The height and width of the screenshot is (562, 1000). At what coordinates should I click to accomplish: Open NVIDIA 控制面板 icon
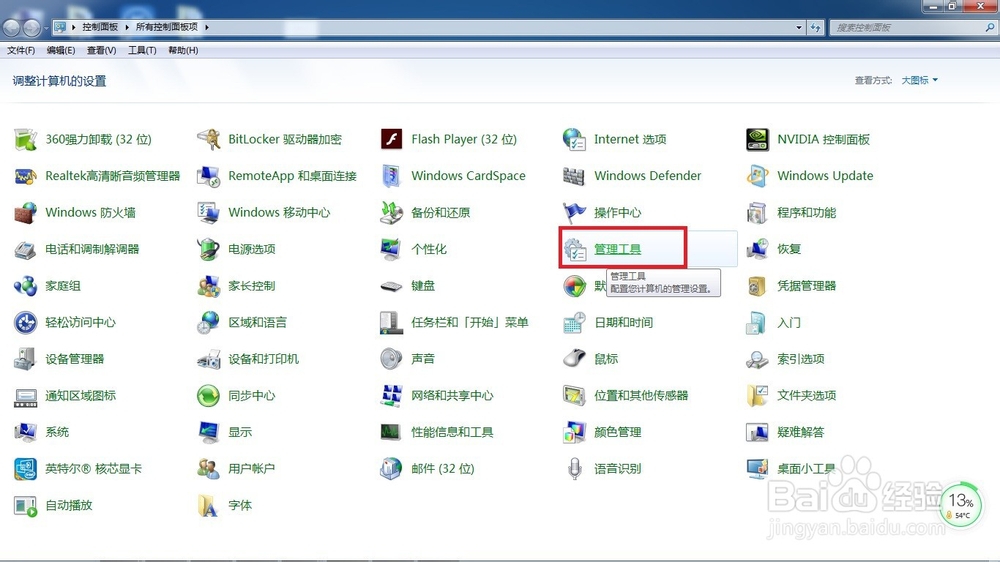tap(758, 139)
